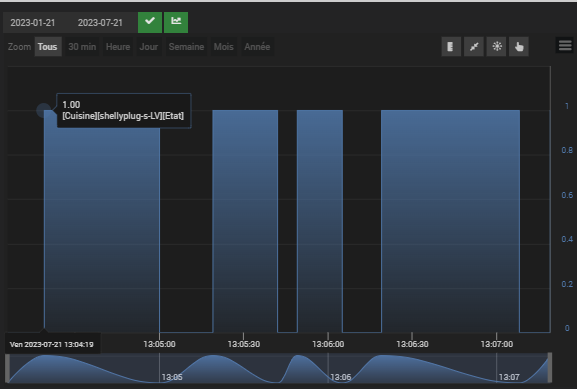Click the 13:06:30 axis label
The height and width of the screenshot is (389, 577).
click(x=412, y=344)
